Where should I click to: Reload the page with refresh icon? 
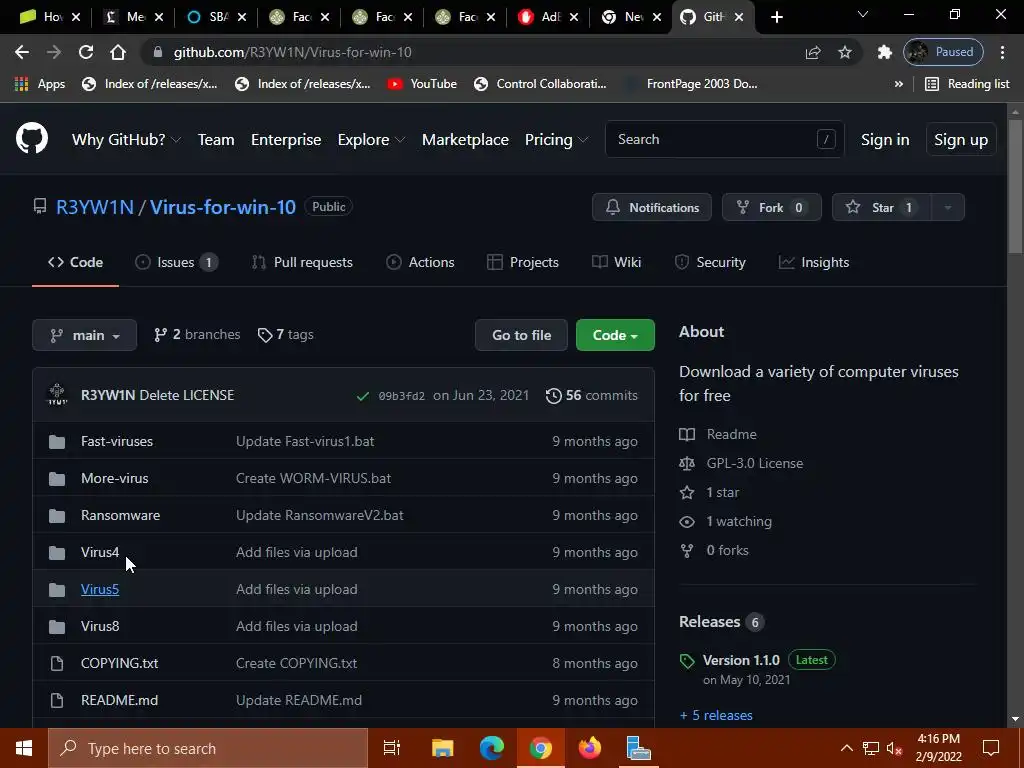tap(86, 52)
